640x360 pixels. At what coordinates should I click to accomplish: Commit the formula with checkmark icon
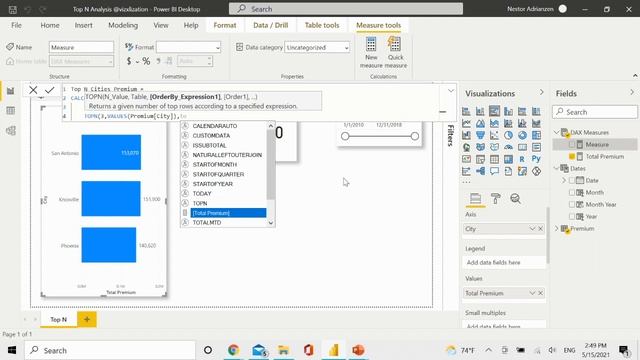pyautogui.click(x=50, y=90)
